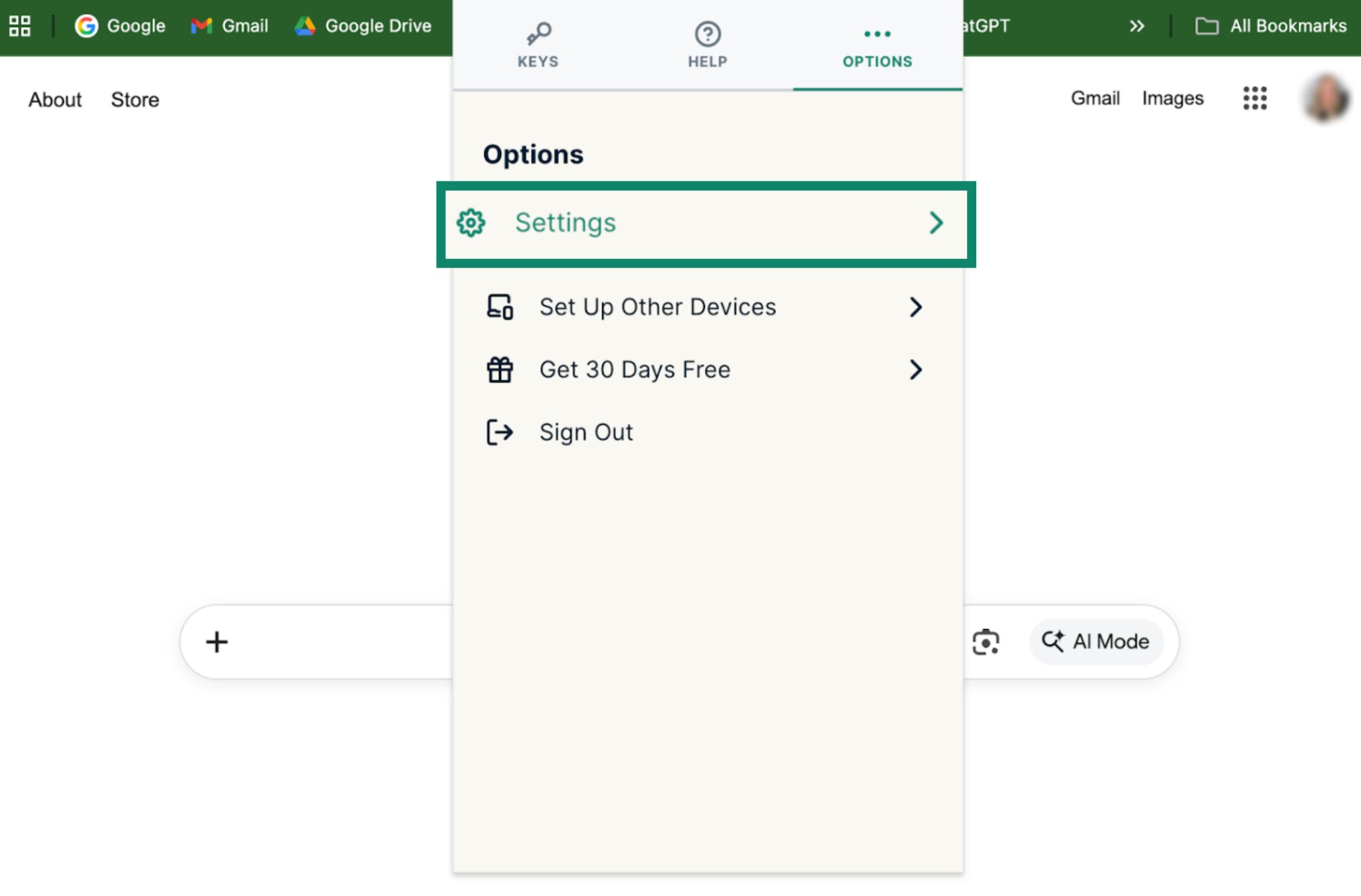Click the Help question mark icon
This screenshot has height=896, width=1361.
(x=707, y=34)
